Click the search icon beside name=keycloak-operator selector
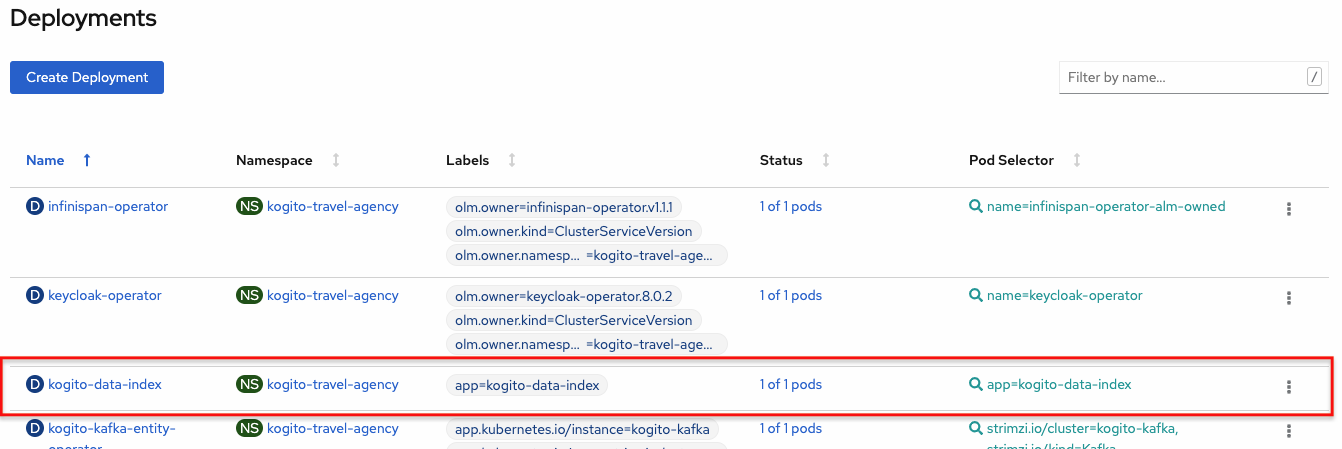Image resolution: width=1342 pixels, height=449 pixels. [x=976, y=296]
